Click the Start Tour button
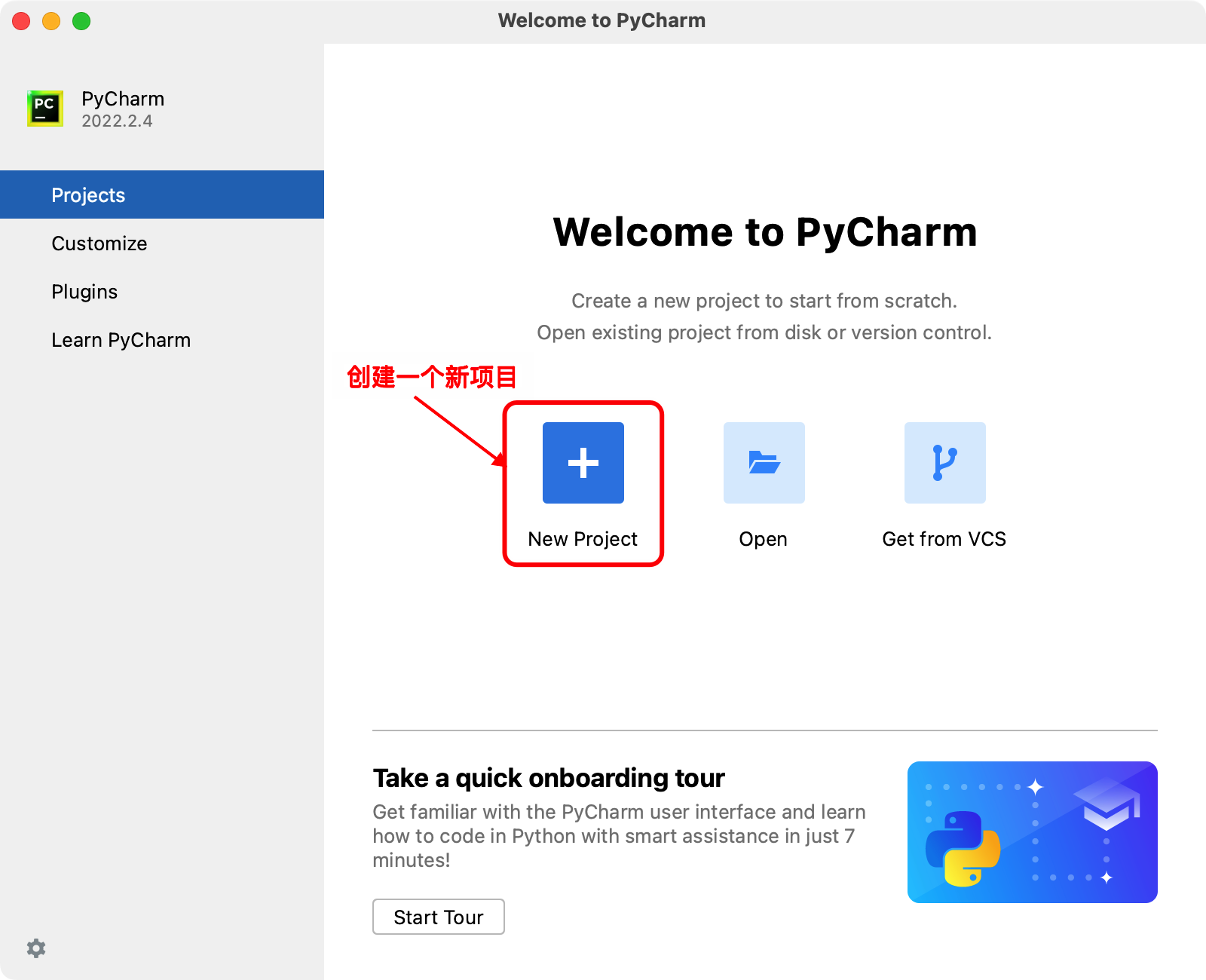1206x980 pixels. coord(438,917)
